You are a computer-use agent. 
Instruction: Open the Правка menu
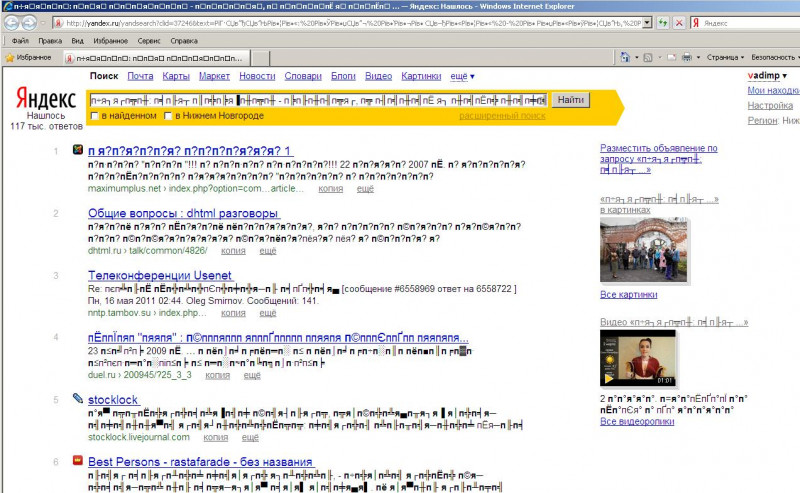50,41
